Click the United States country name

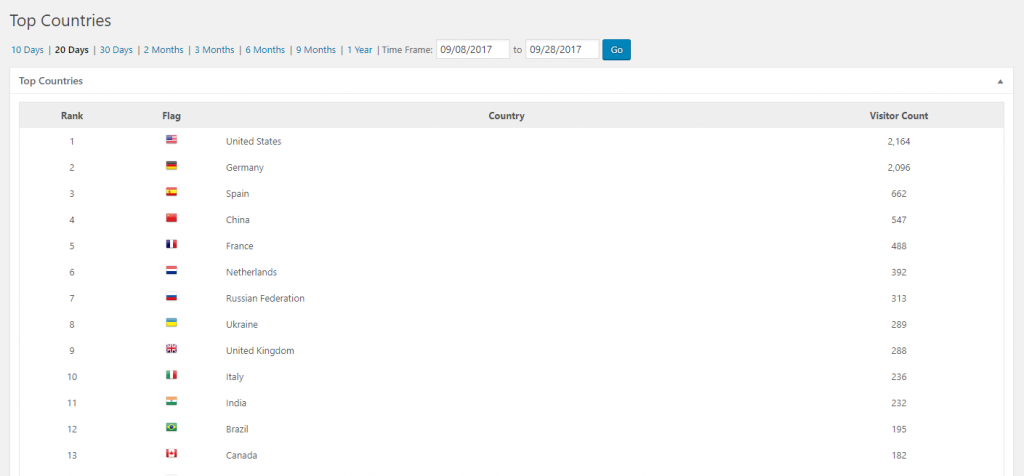pos(253,141)
